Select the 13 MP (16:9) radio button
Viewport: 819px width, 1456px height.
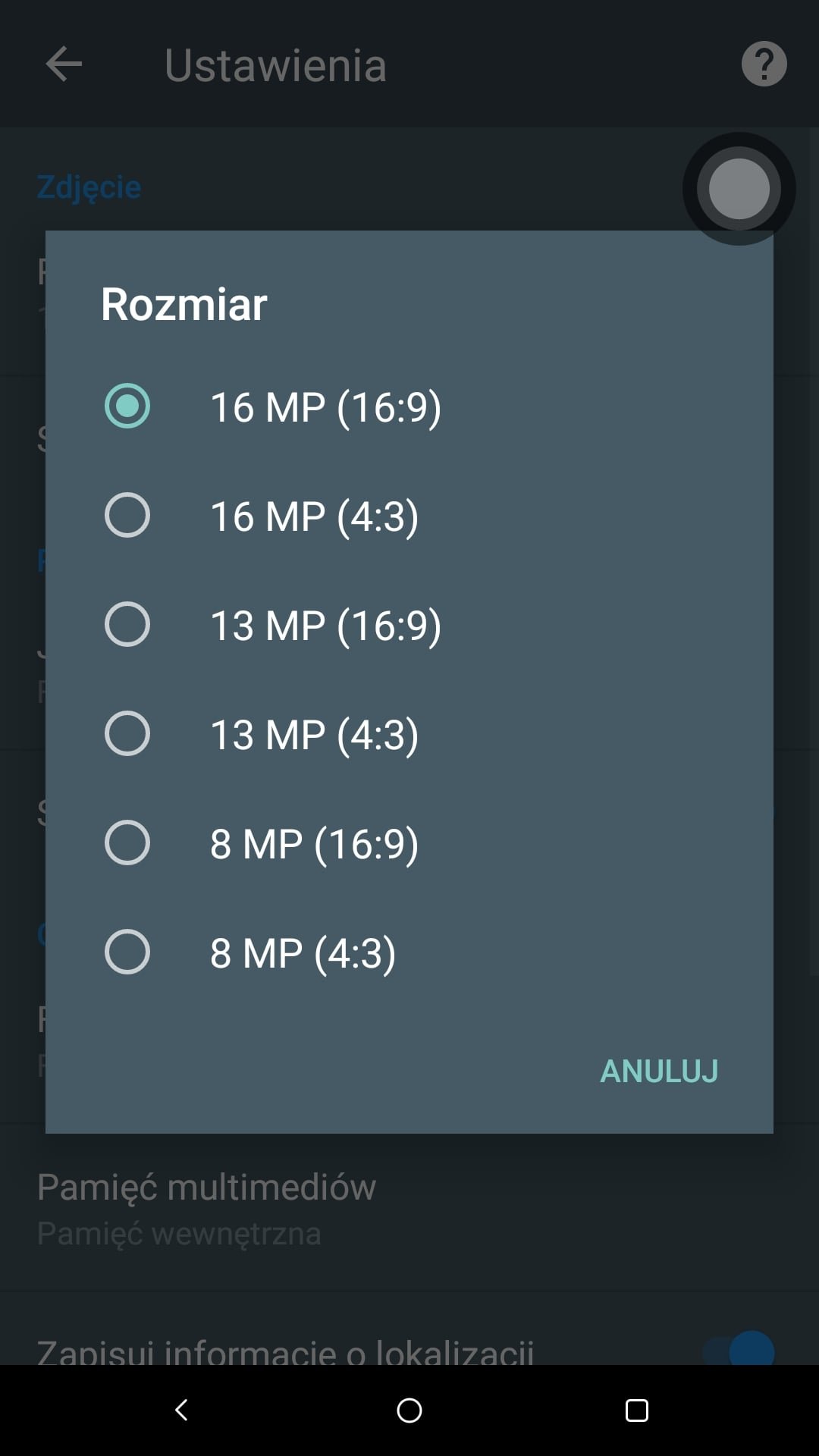click(127, 624)
